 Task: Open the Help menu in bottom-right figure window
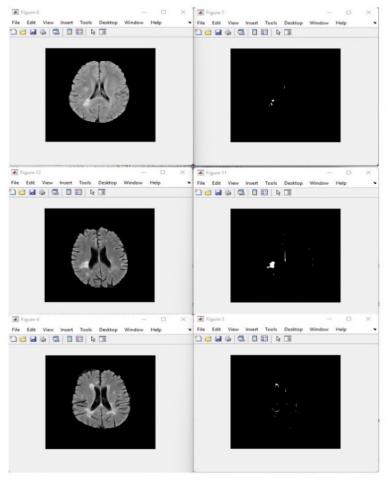(x=341, y=329)
